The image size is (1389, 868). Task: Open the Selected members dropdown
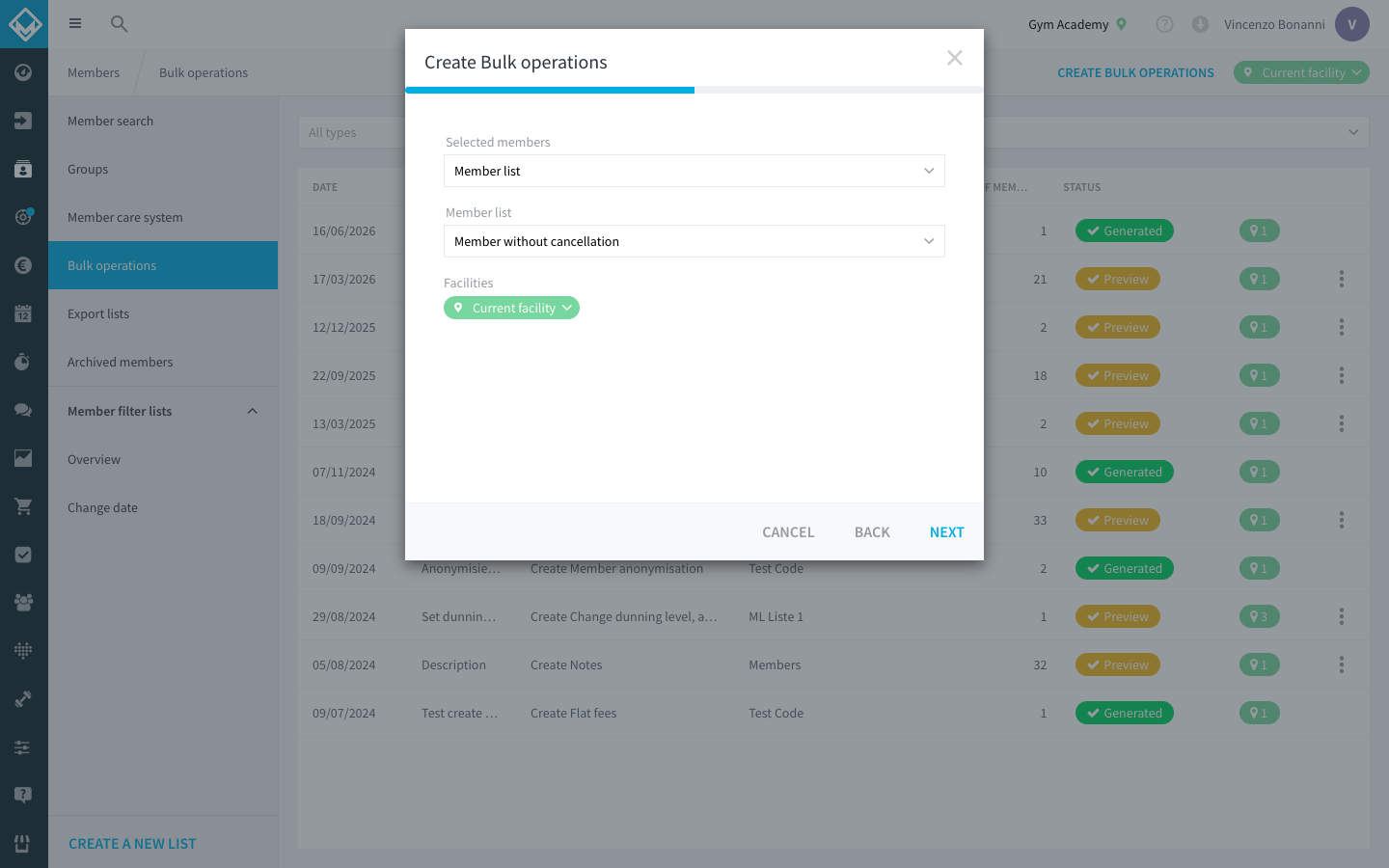pyautogui.click(x=694, y=171)
